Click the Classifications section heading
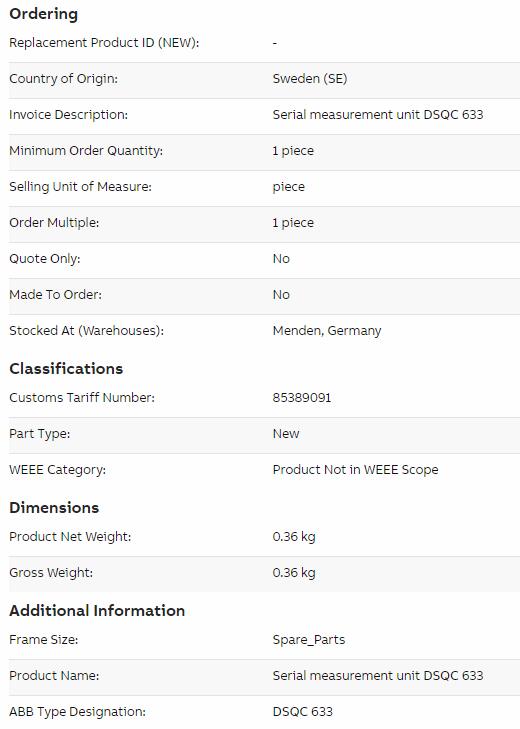The width and height of the screenshot is (520, 729). (x=66, y=369)
